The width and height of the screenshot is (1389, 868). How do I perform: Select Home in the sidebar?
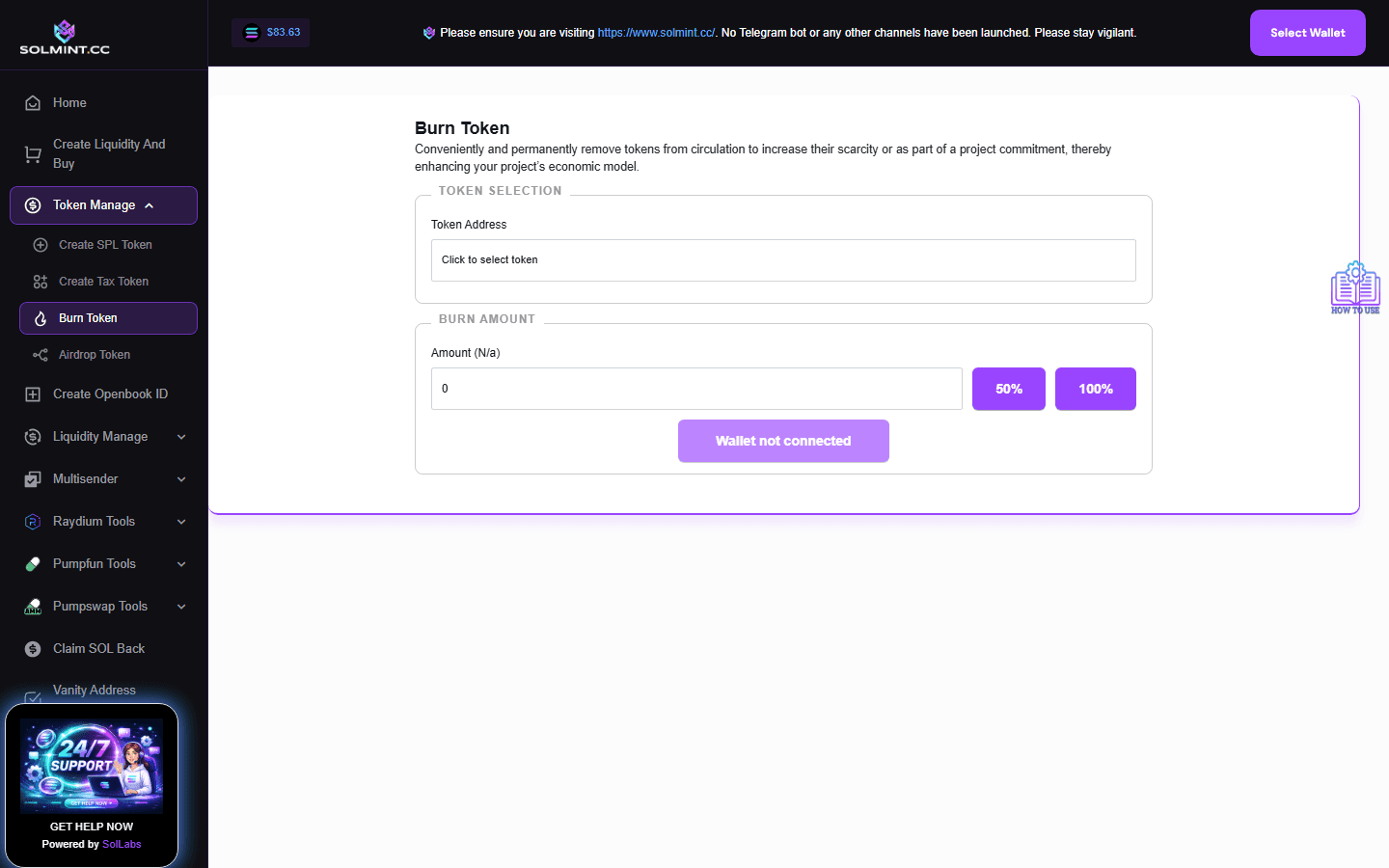[x=69, y=102]
